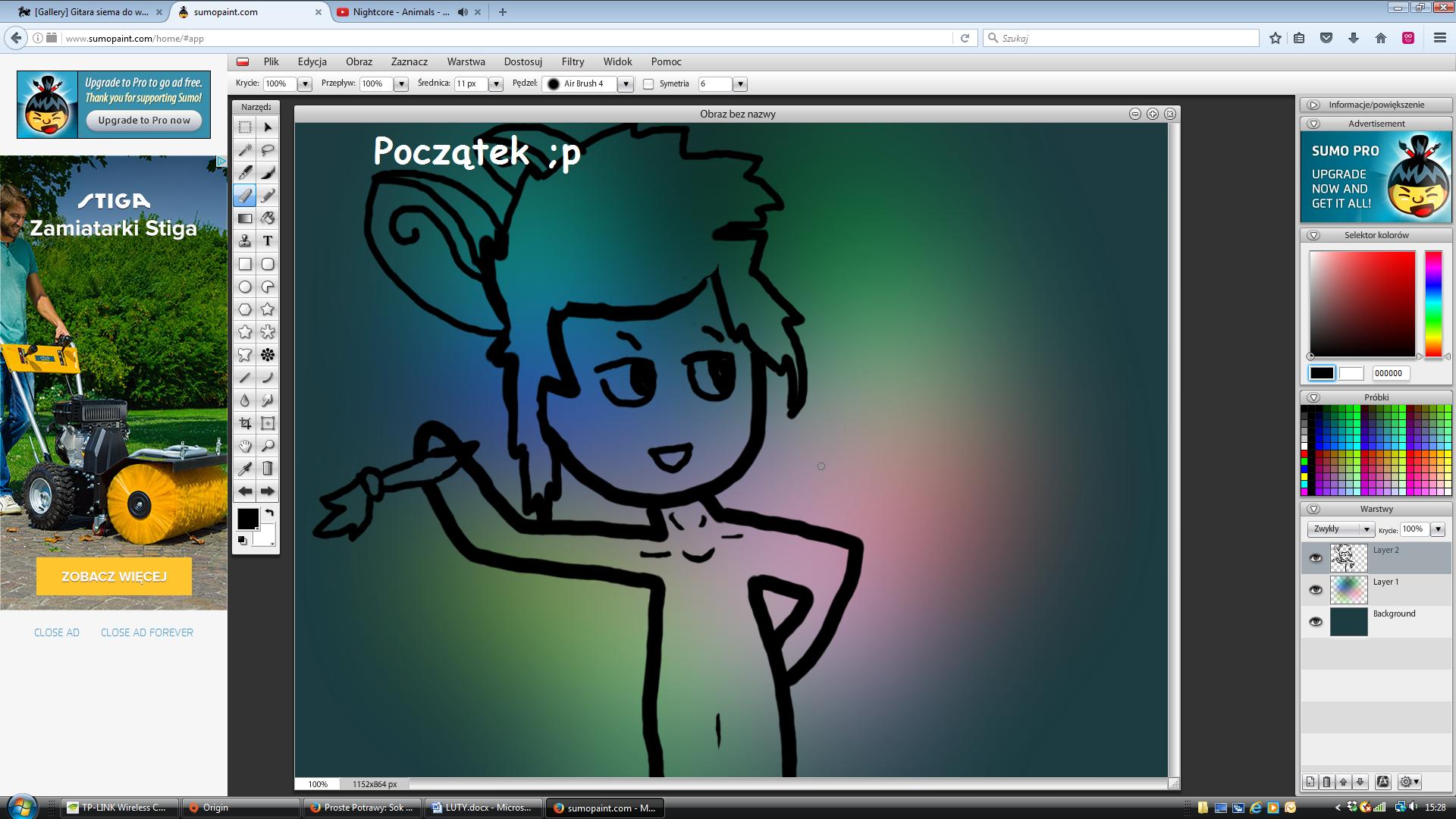The width and height of the screenshot is (1456, 819).
Task: Open layer effects fx button
Action: [1382, 782]
